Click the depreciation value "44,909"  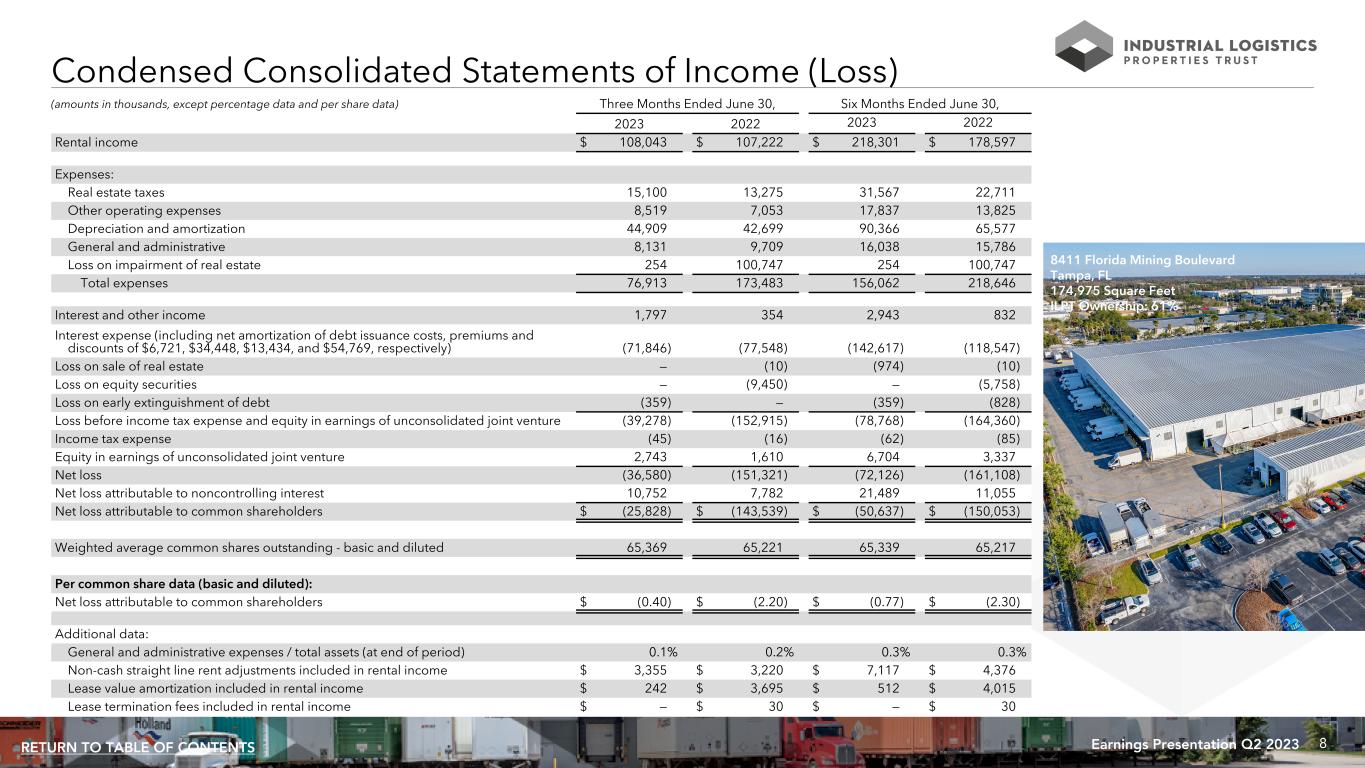(649, 229)
